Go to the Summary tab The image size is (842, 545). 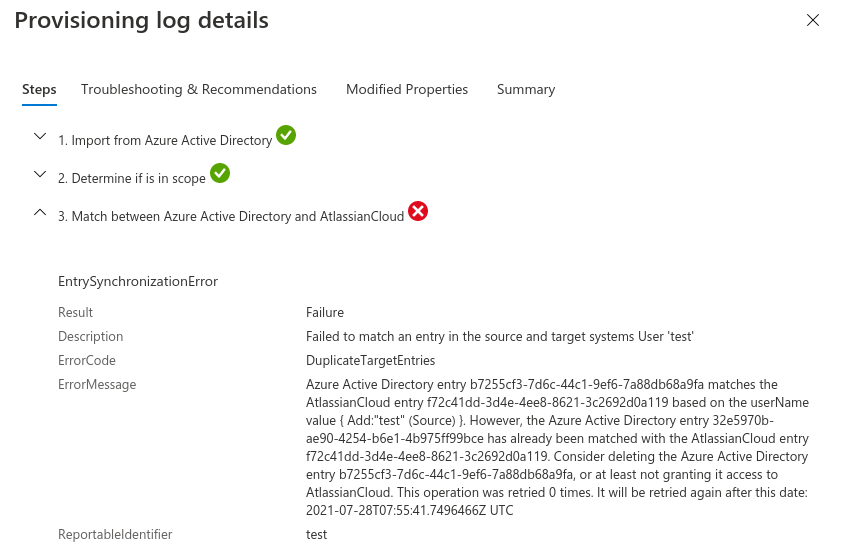pyautogui.click(x=526, y=89)
